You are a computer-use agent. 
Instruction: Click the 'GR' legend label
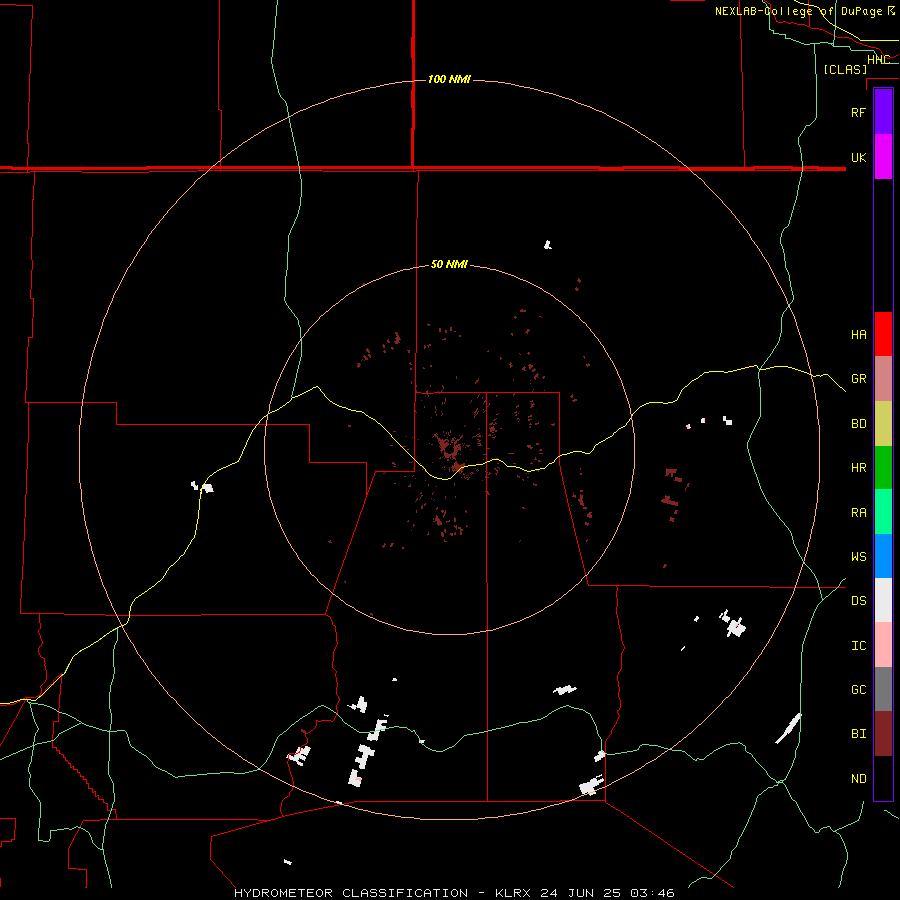pos(858,379)
